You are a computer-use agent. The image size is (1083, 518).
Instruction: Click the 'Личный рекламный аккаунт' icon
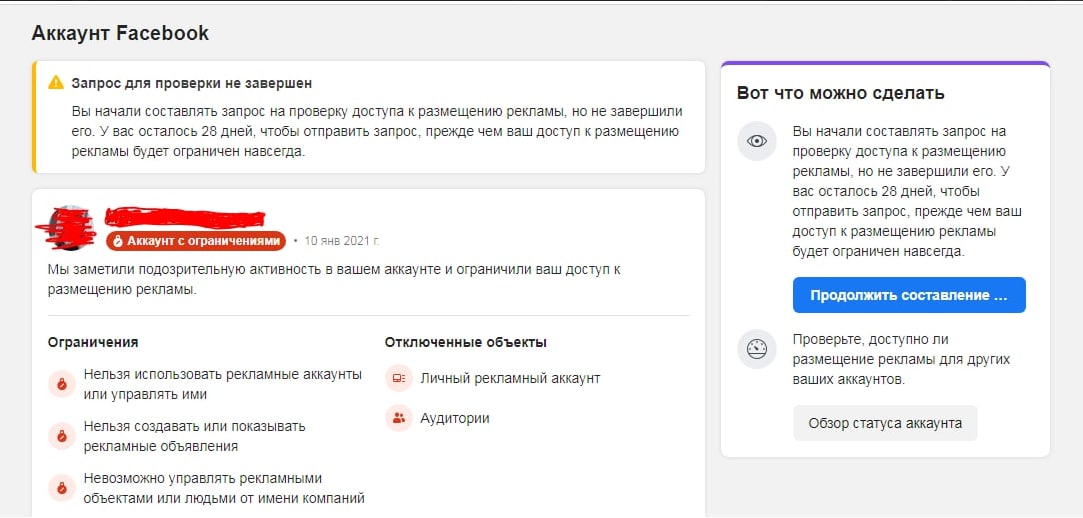399,378
